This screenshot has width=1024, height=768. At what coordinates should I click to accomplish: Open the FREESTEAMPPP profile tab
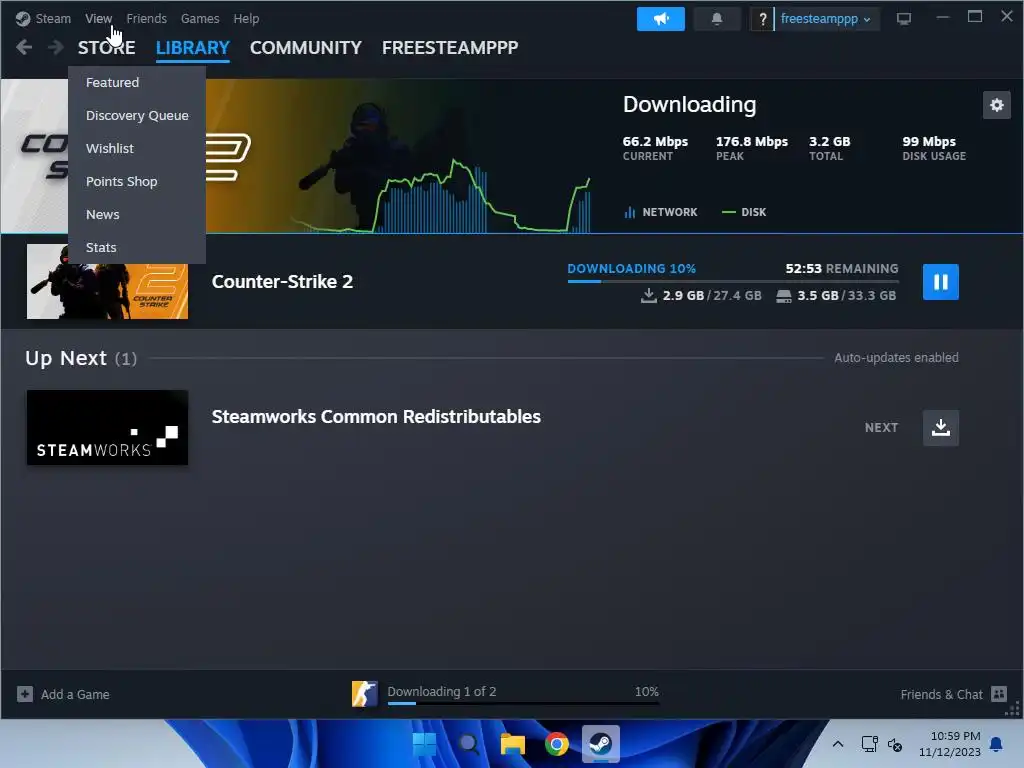point(450,48)
